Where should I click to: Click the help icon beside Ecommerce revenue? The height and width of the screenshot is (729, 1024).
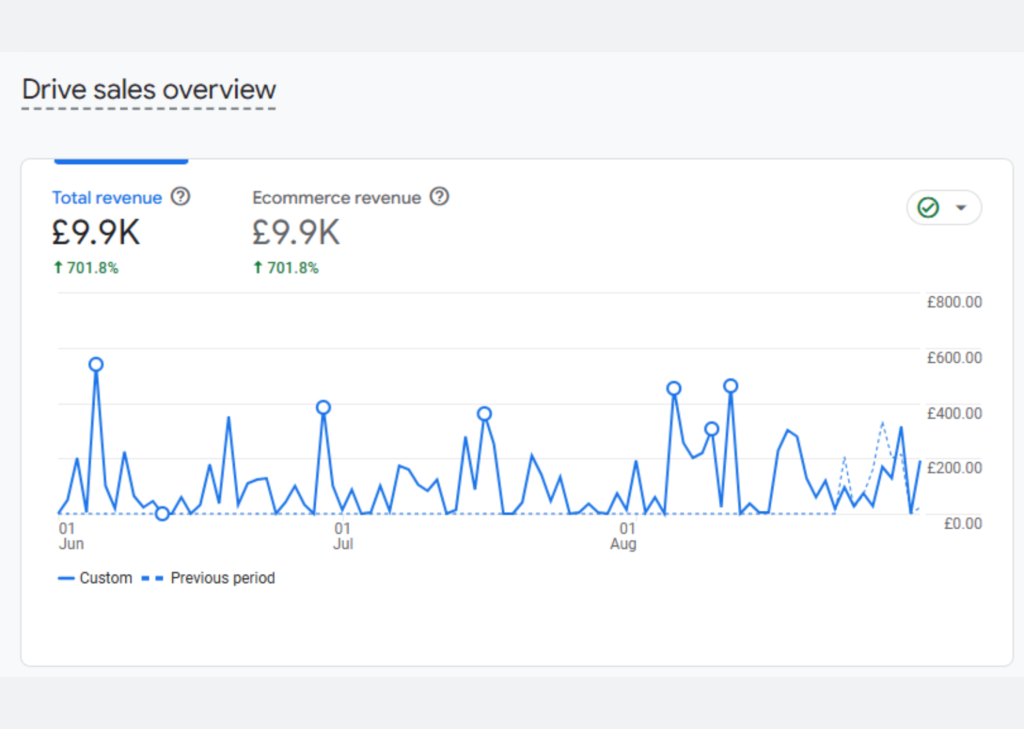pos(439,197)
